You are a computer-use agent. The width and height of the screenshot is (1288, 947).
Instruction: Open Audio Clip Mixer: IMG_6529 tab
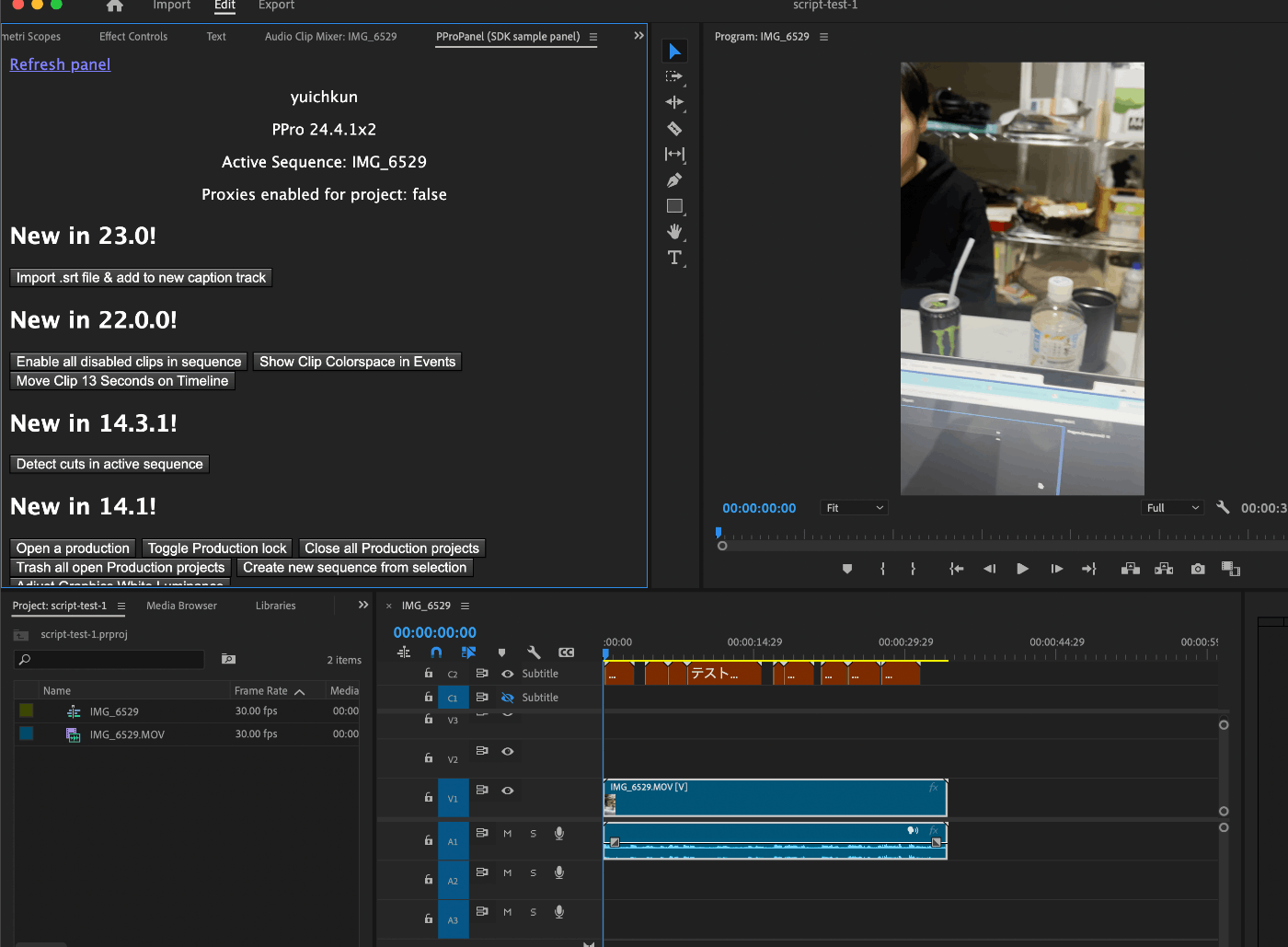[331, 37]
